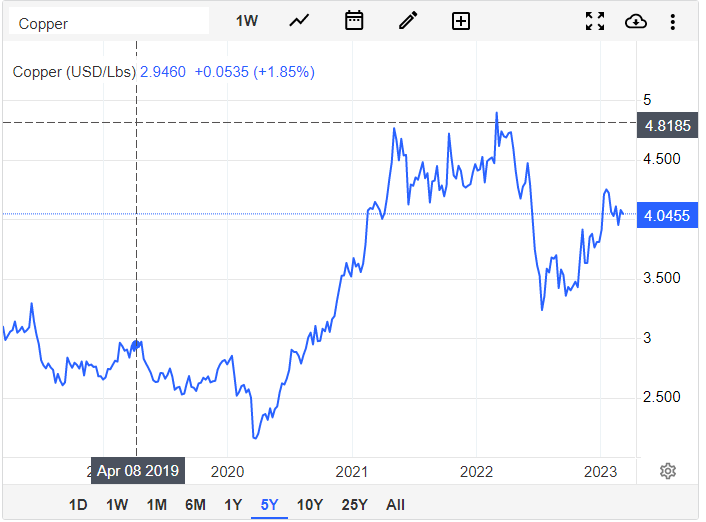Select the 1Y time range
This screenshot has height=522, width=706.
coord(233,504)
